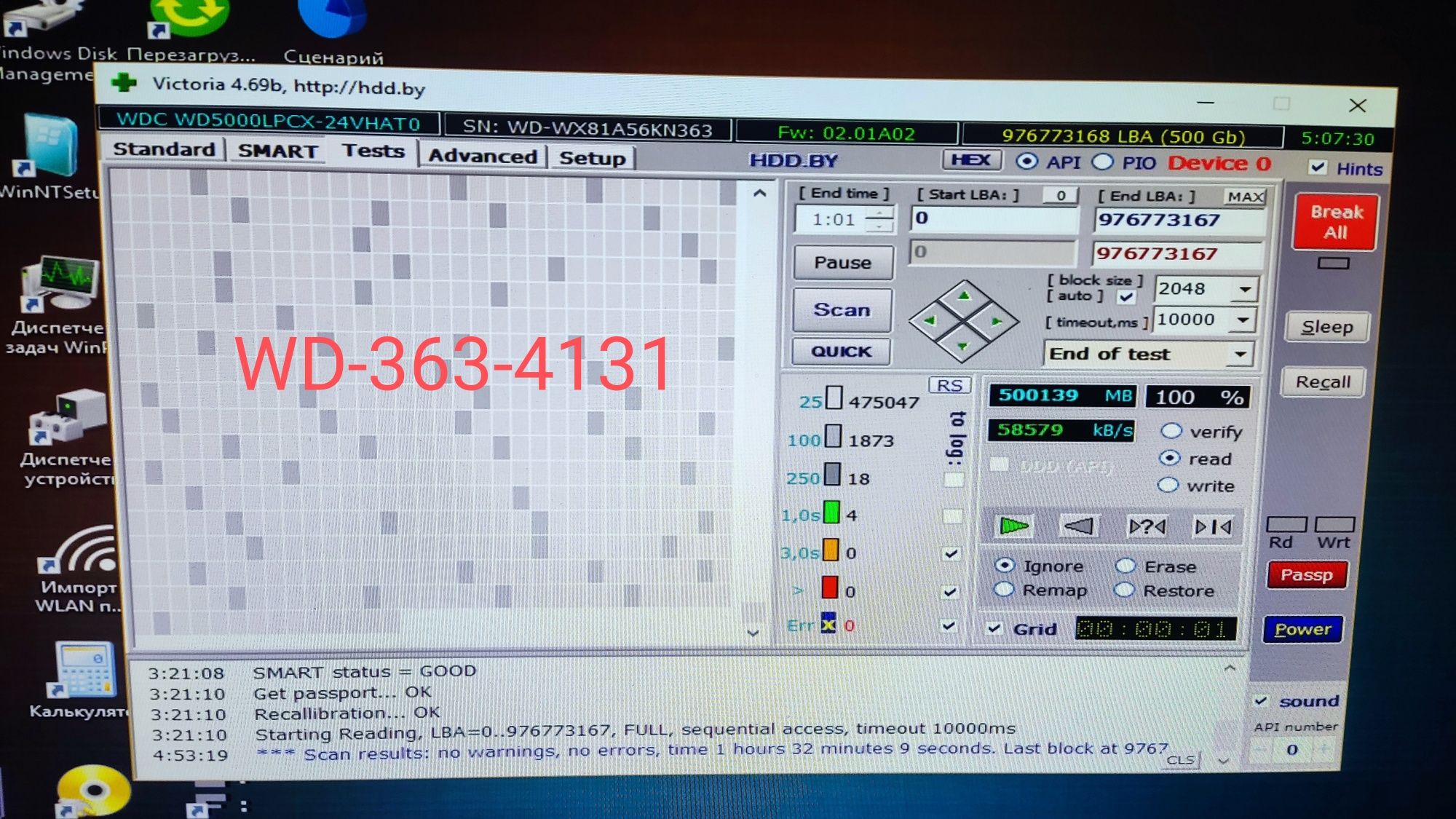The height and width of the screenshot is (819, 1456).
Task: Click the left arrow on the diamond navigator
Action: tap(930, 320)
